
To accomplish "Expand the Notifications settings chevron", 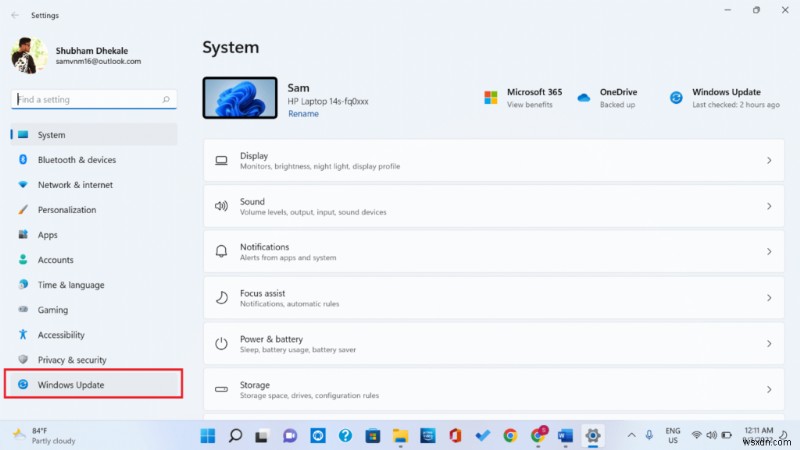I will click(769, 252).
